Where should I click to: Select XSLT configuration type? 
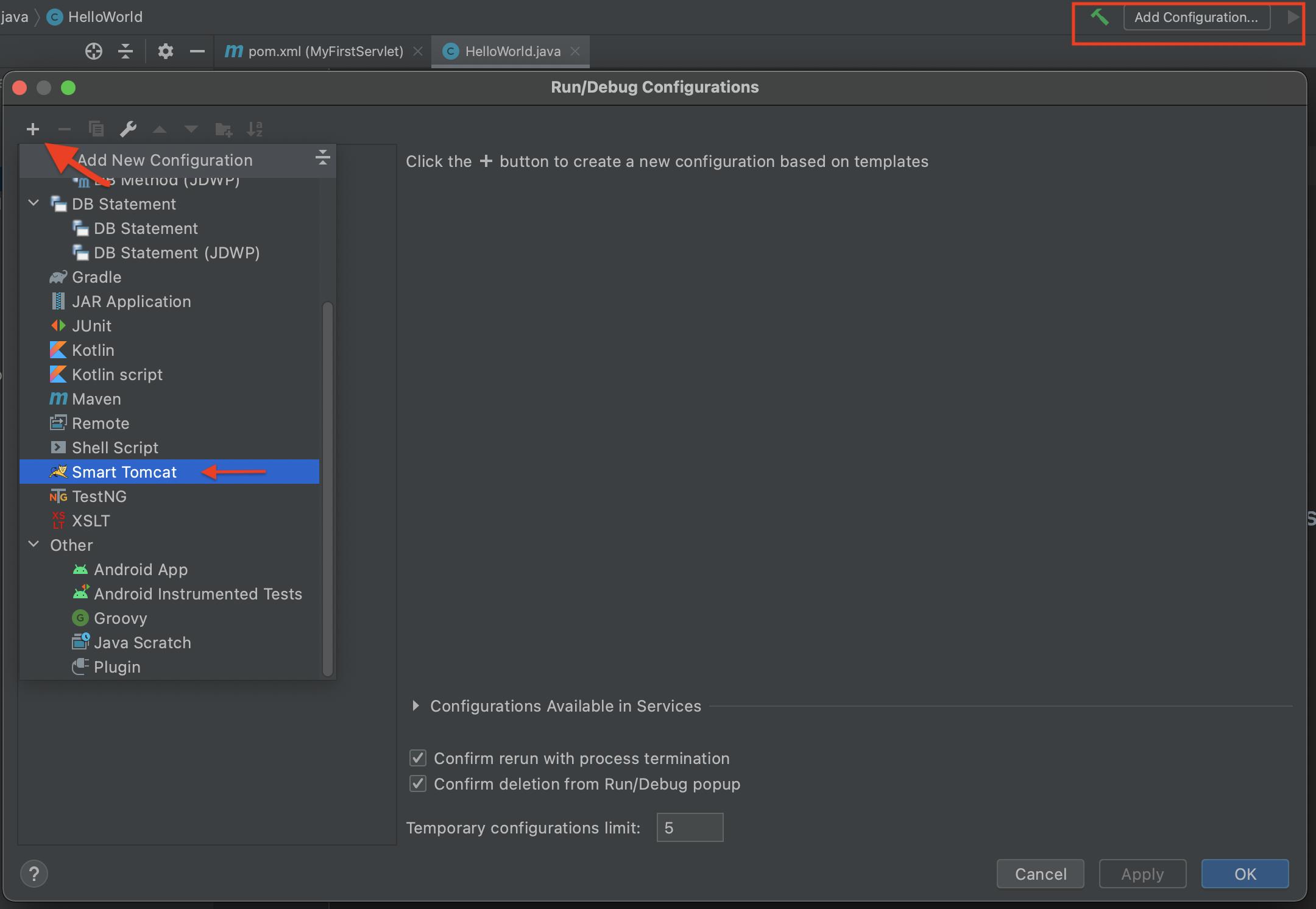point(169,521)
